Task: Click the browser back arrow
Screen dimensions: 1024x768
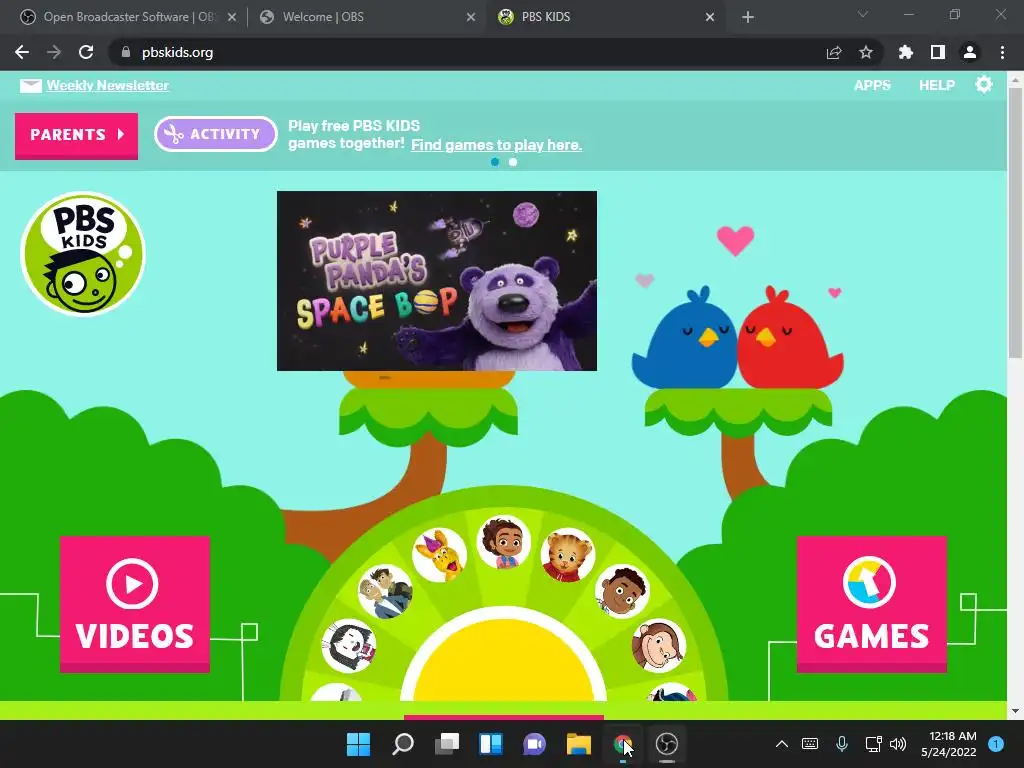Action: tap(22, 52)
